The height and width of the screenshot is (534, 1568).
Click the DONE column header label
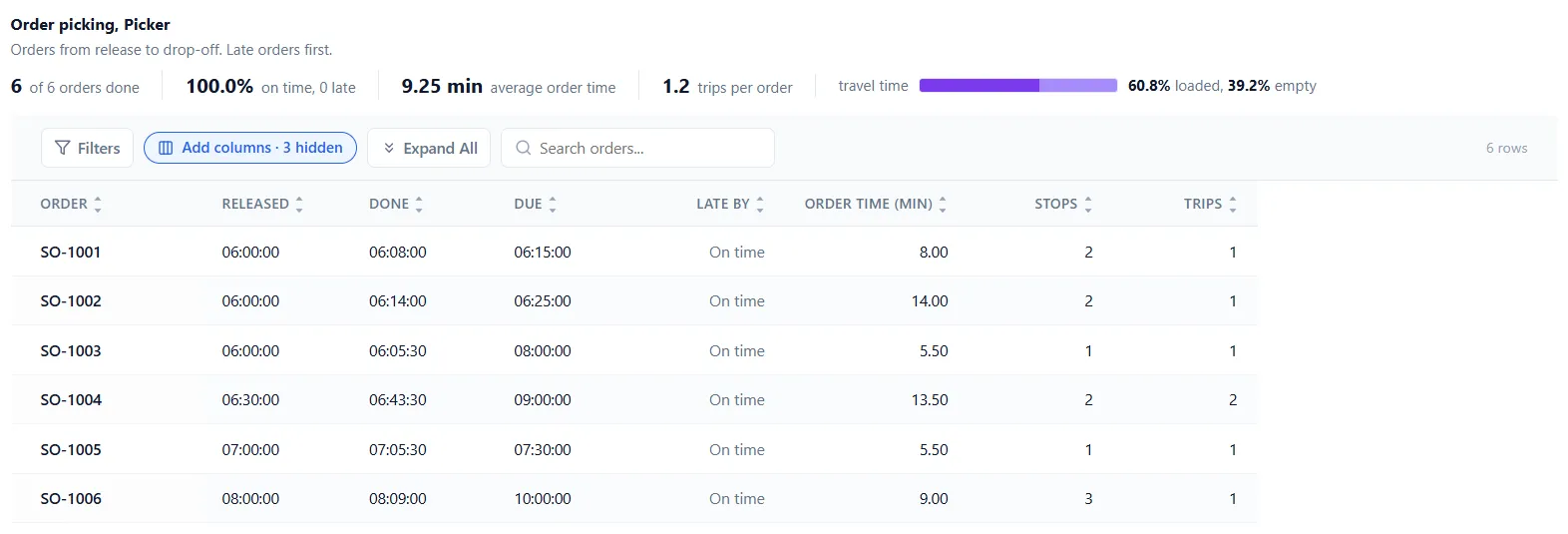coord(389,204)
